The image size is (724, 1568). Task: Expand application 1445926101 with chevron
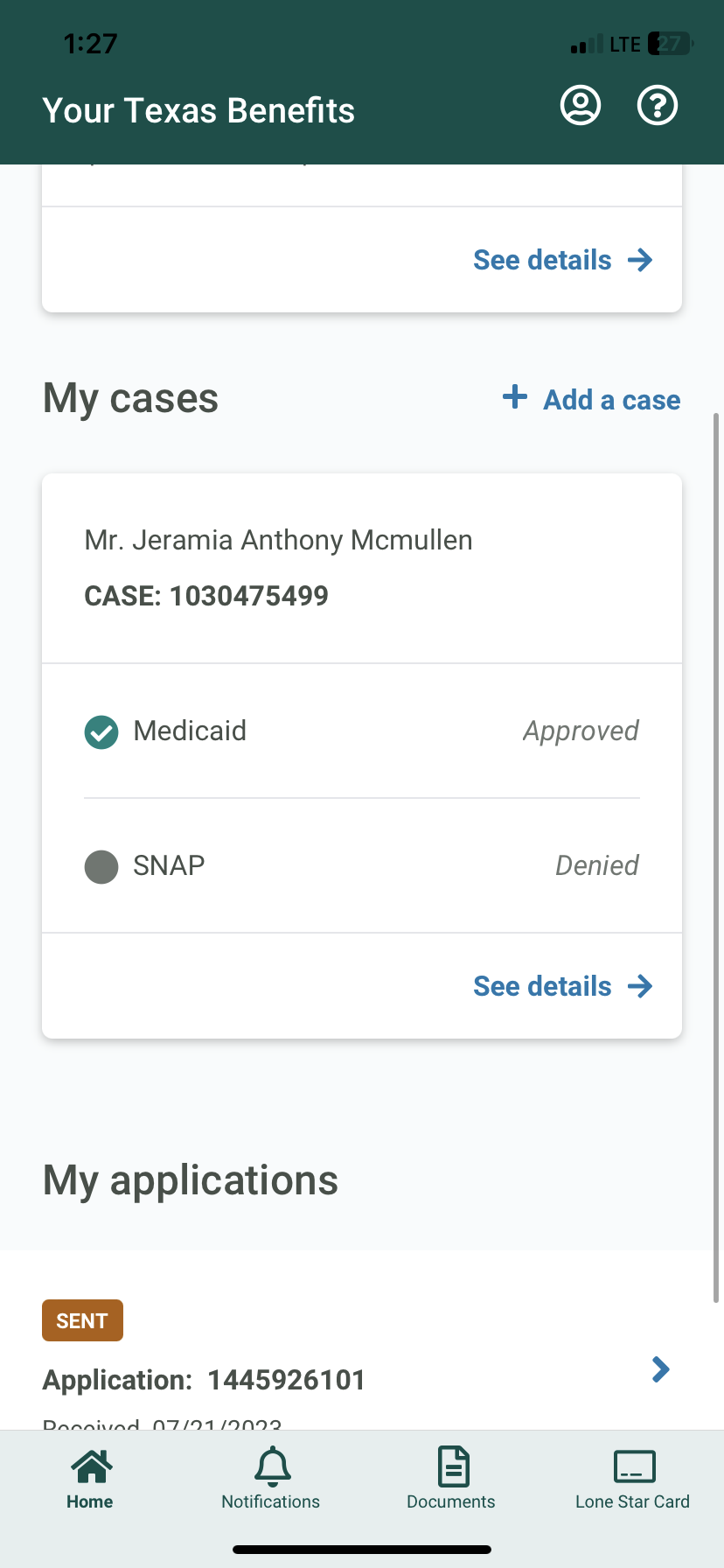pyautogui.click(x=661, y=1369)
